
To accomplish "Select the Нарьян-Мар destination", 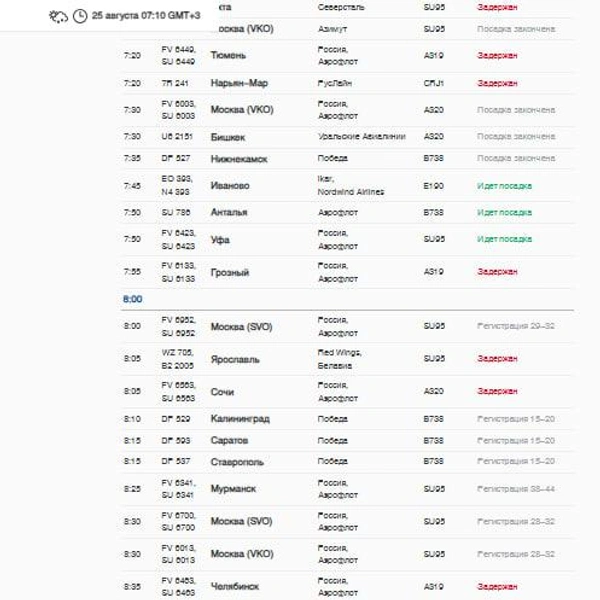I will coord(239,83).
